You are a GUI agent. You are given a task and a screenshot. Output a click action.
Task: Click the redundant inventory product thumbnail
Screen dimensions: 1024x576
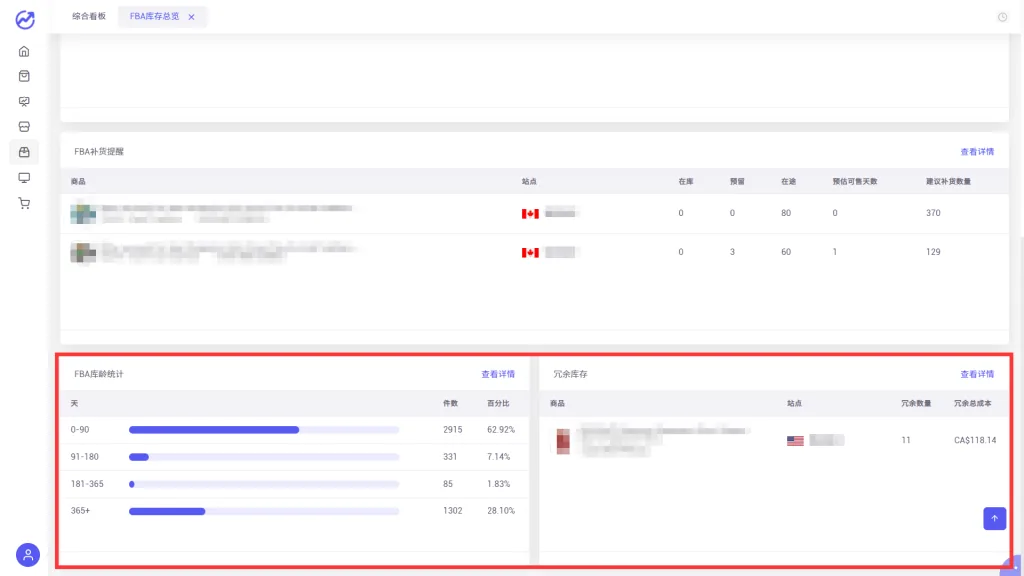click(563, 441)
